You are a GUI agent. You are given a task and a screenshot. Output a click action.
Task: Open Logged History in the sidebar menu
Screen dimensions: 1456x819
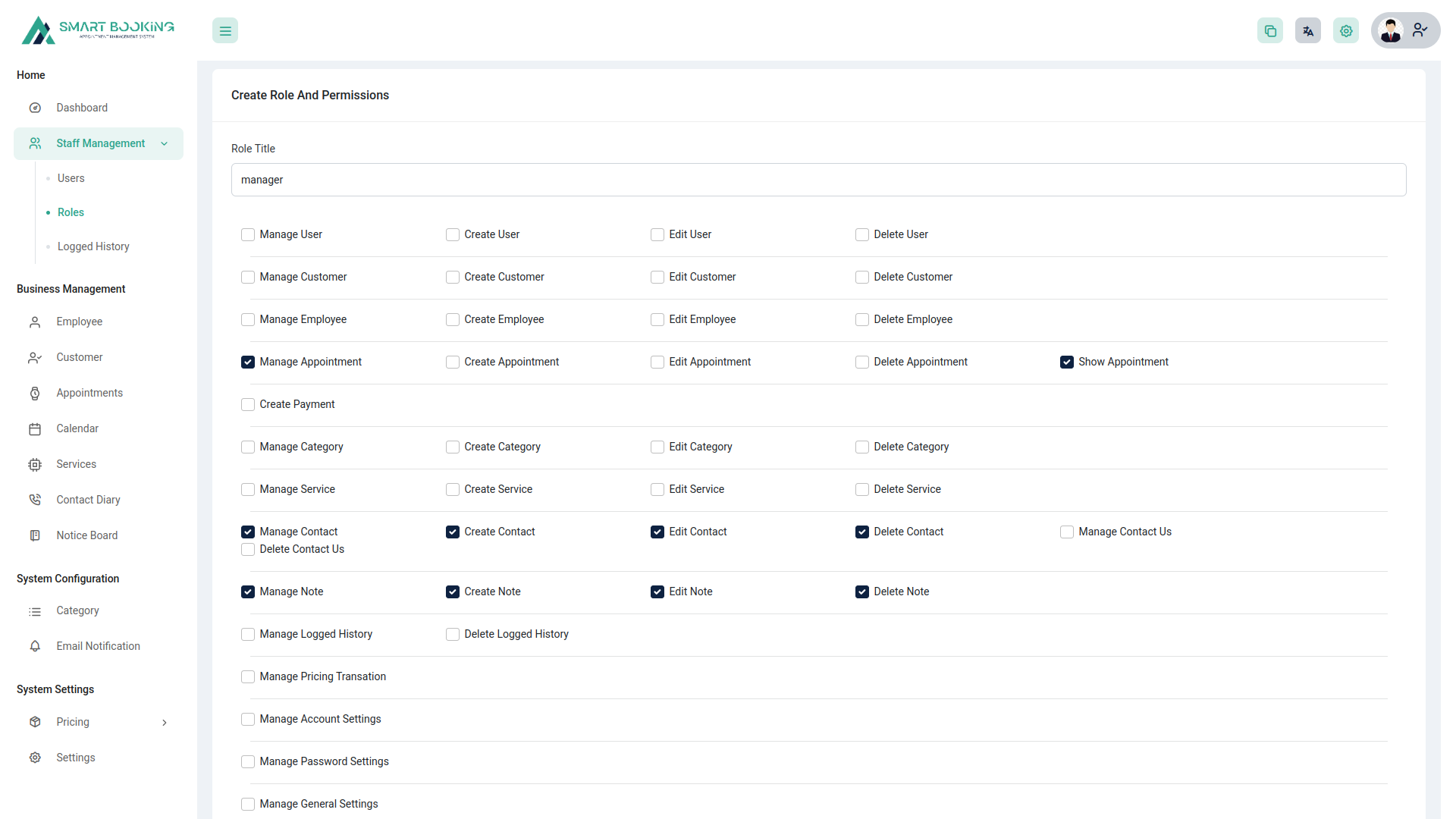(93, 246)
